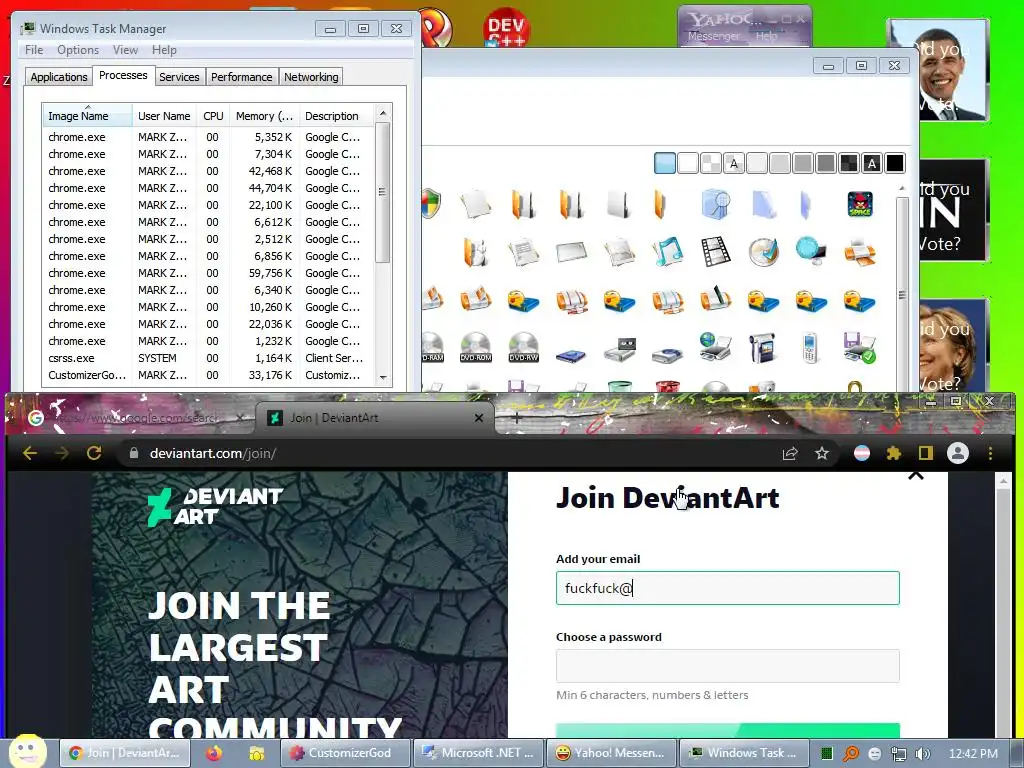The width and height of the screenshot is (1024, 768).
Task: Click the Choose a password field
Action: click(x=728, y=665)
